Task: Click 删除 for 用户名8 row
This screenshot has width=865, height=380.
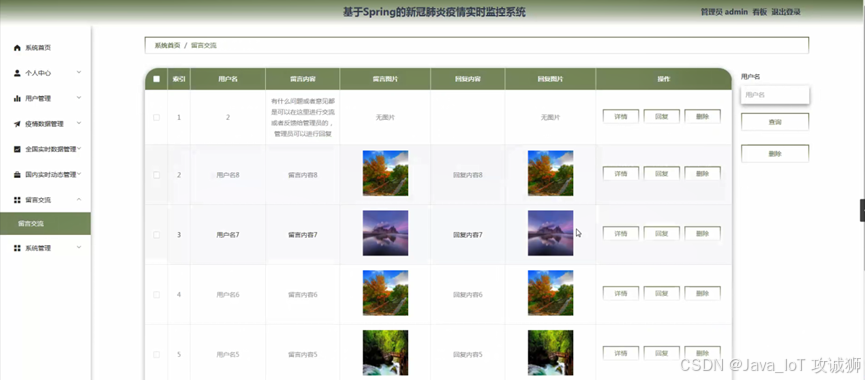Action: [x=702, y=174]
